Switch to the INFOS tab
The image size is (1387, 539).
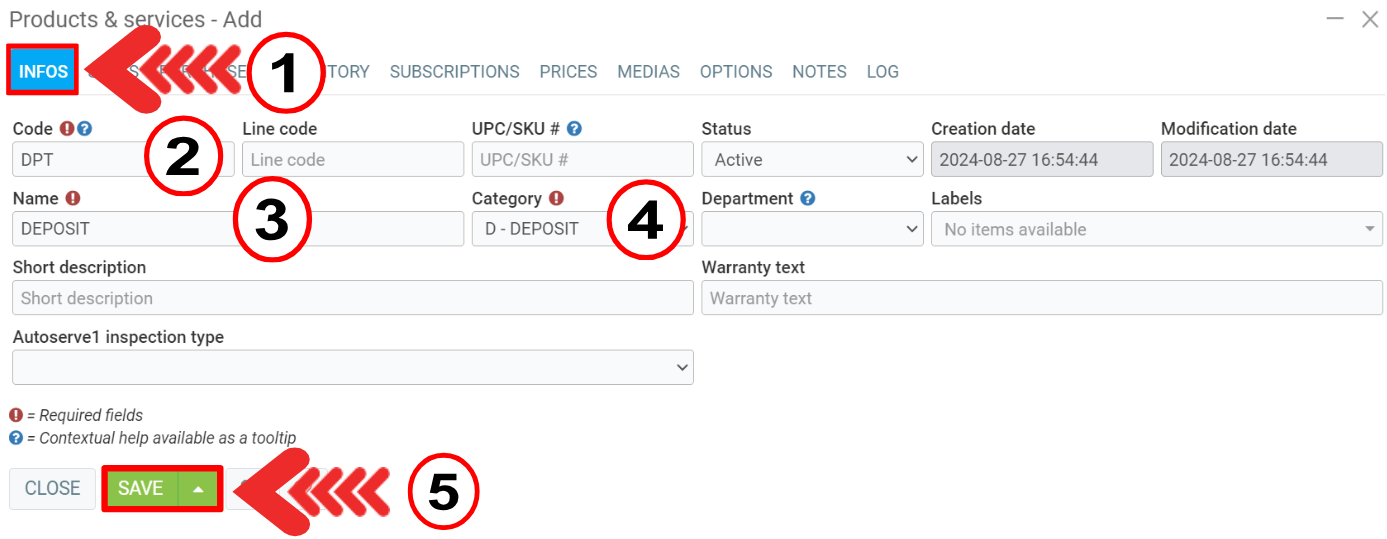coord(43,72)
